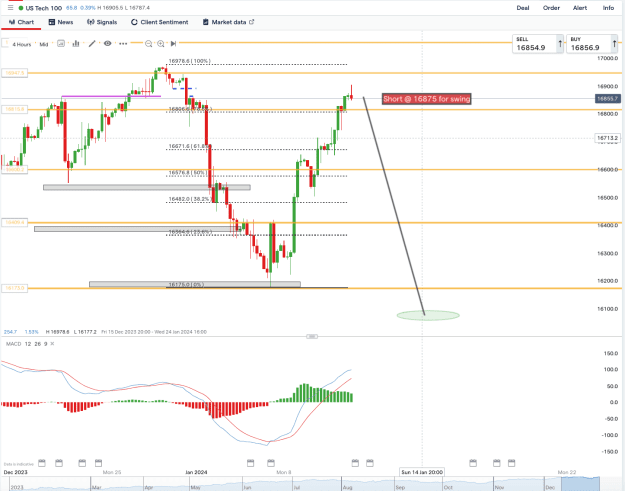
Task: Click the leftmost calendar event marker
Action: pyautogui.click(x=41, y=463)
